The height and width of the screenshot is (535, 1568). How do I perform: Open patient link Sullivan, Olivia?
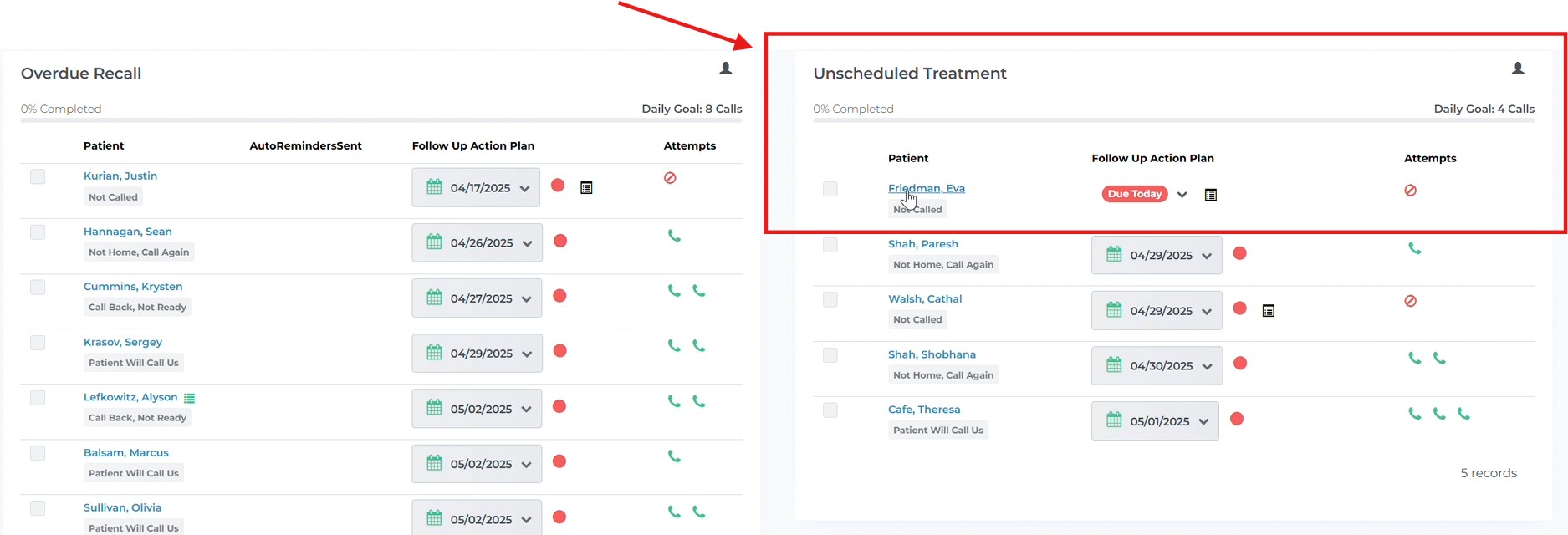[123, 507]
